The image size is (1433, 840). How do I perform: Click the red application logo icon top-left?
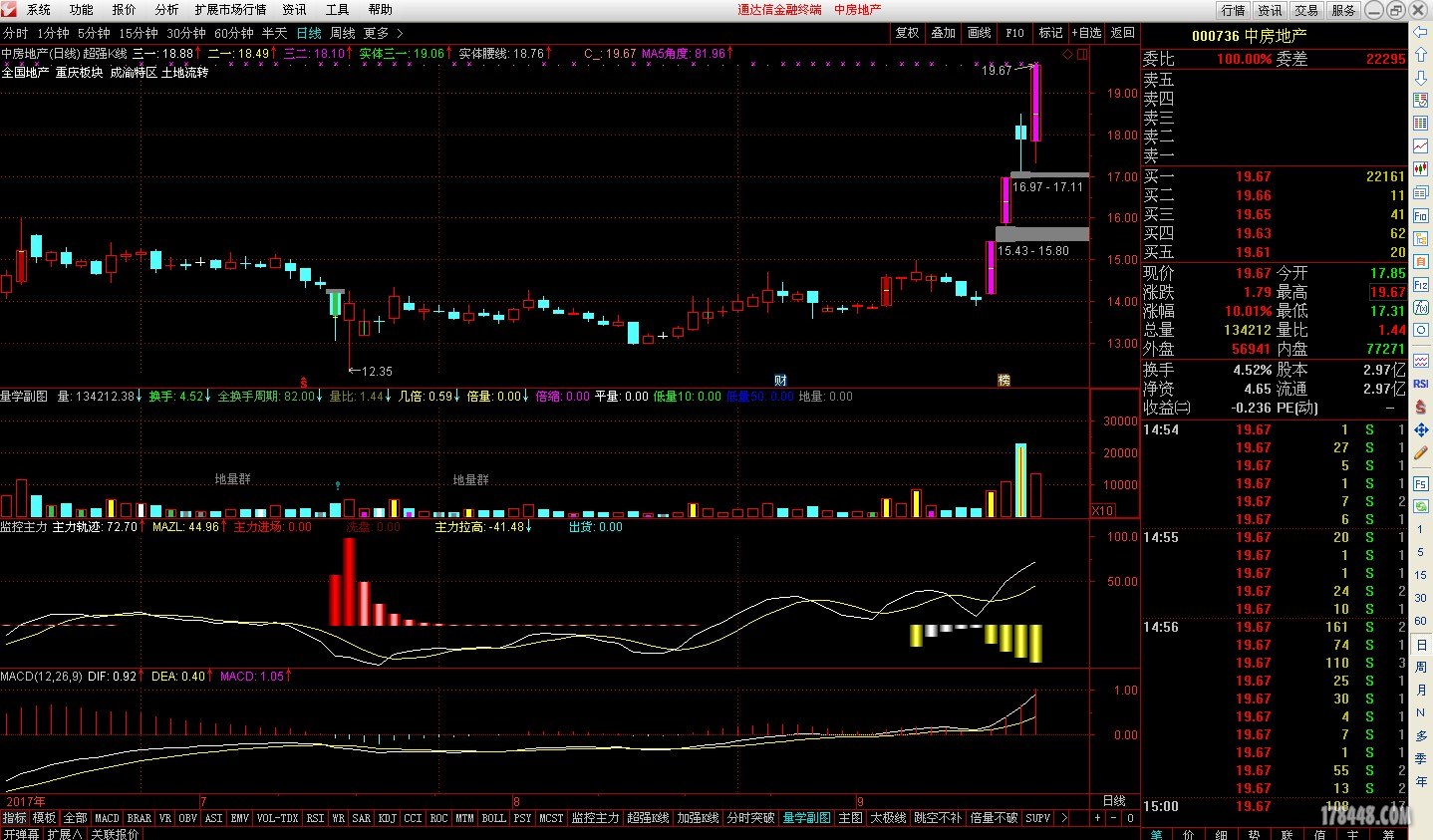click(8, 9)
